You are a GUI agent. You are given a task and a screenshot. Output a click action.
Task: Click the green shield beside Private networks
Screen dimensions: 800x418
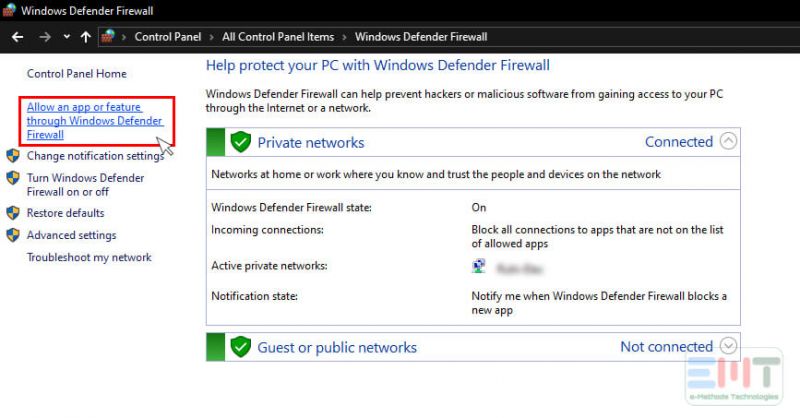click(240, 142)
